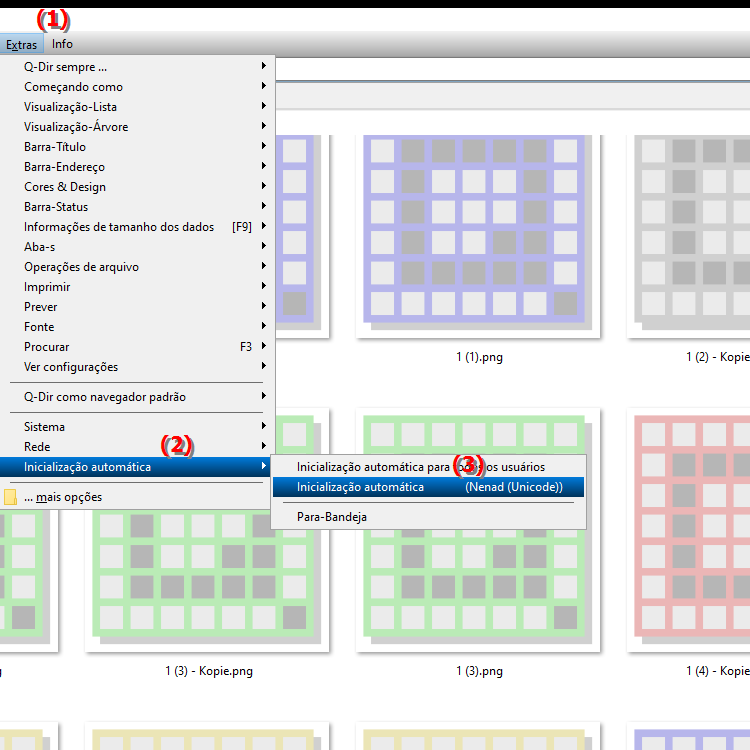Open the Info menu
Viewport: 750px width, 750px height.
62,44
